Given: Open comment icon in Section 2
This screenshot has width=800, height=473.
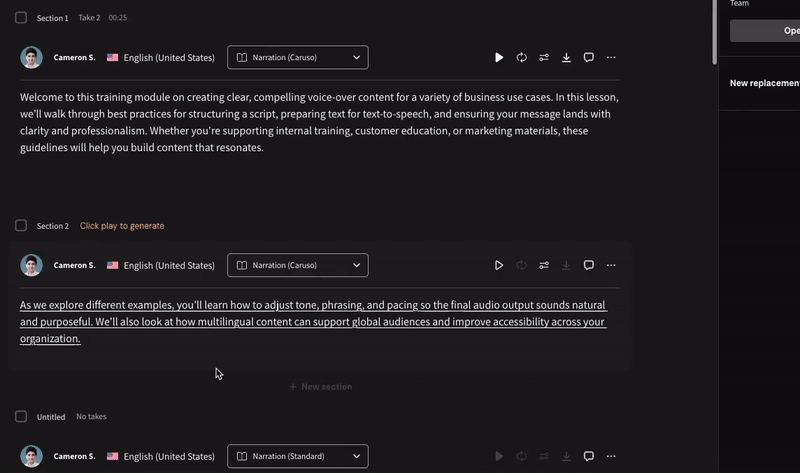Looking at the screenshot, I should tap(589, 266).
